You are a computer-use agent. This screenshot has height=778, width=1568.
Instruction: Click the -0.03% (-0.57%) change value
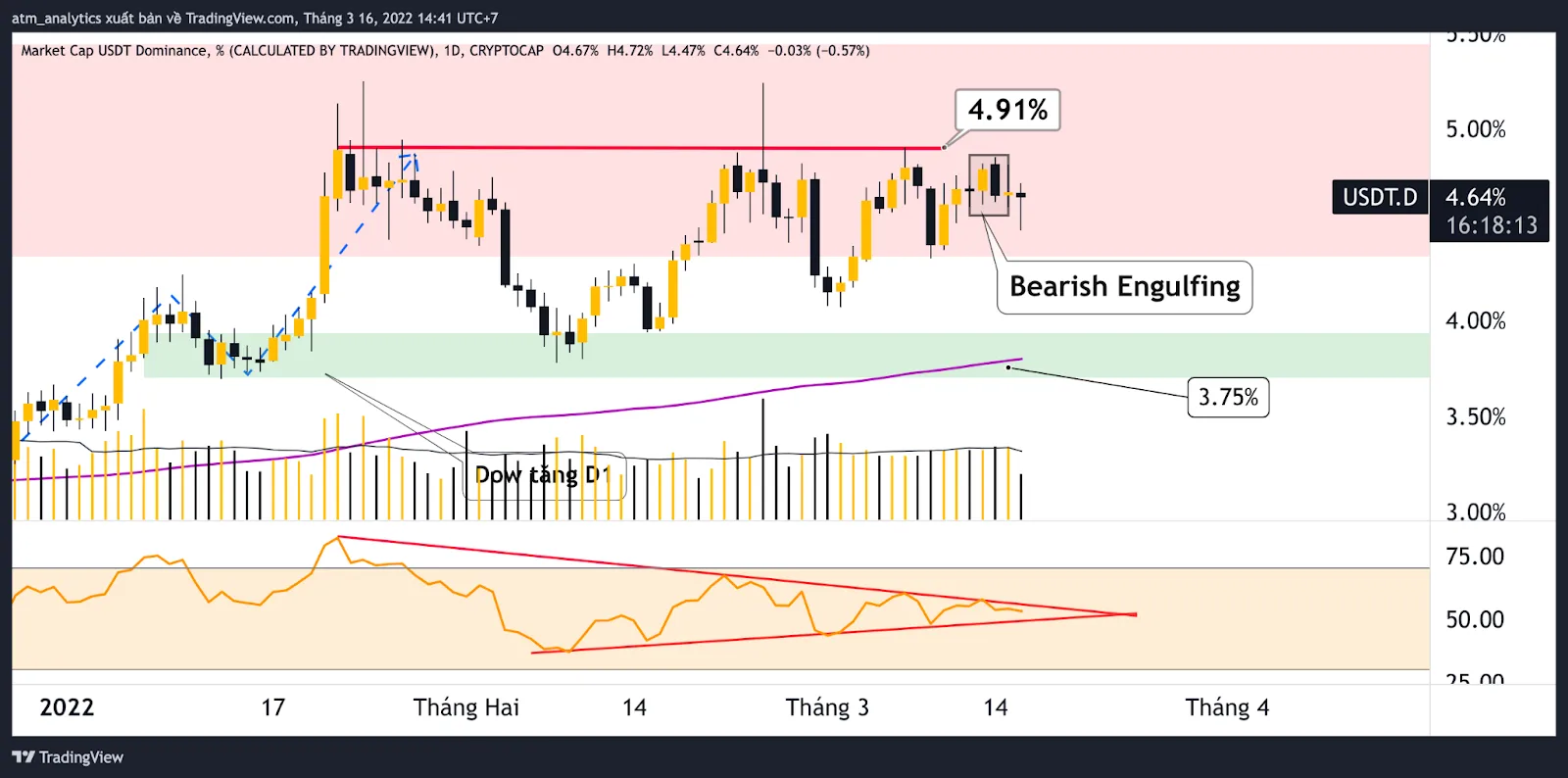pos(818,51)
